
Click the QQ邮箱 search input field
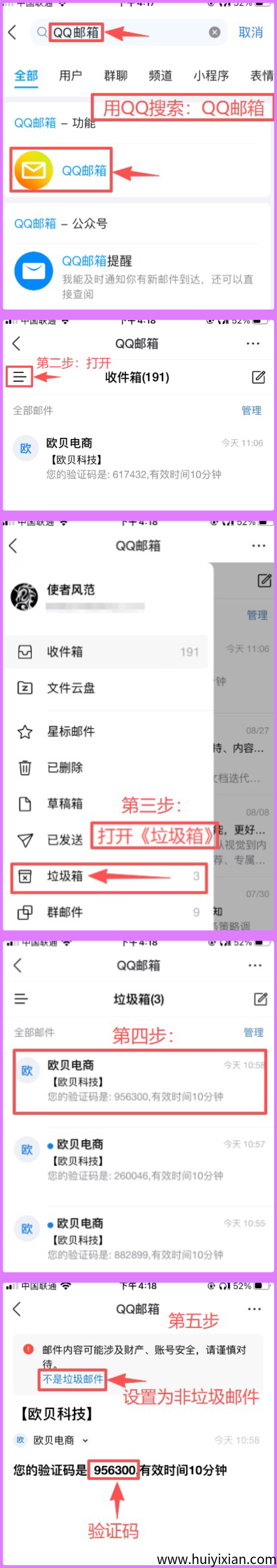pos(128,32)
